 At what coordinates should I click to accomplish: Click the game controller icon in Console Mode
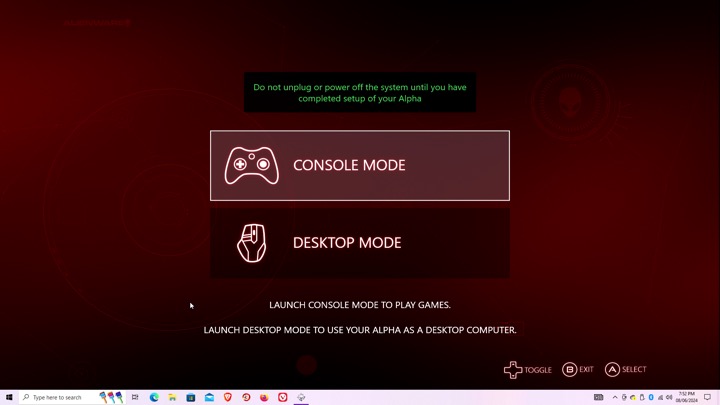click(251, 166)
